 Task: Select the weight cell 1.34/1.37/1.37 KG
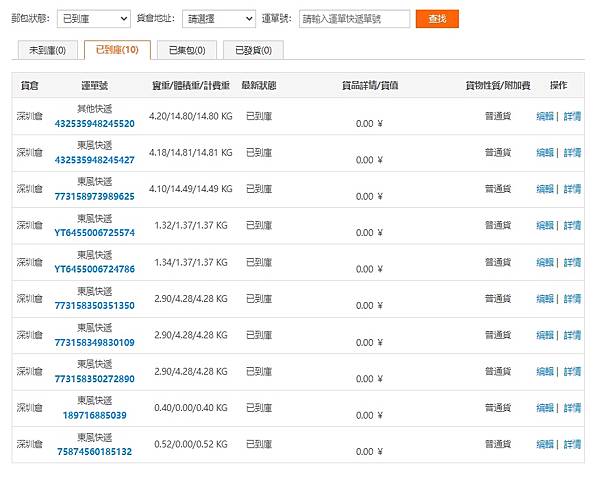click(x=191, y=262)
